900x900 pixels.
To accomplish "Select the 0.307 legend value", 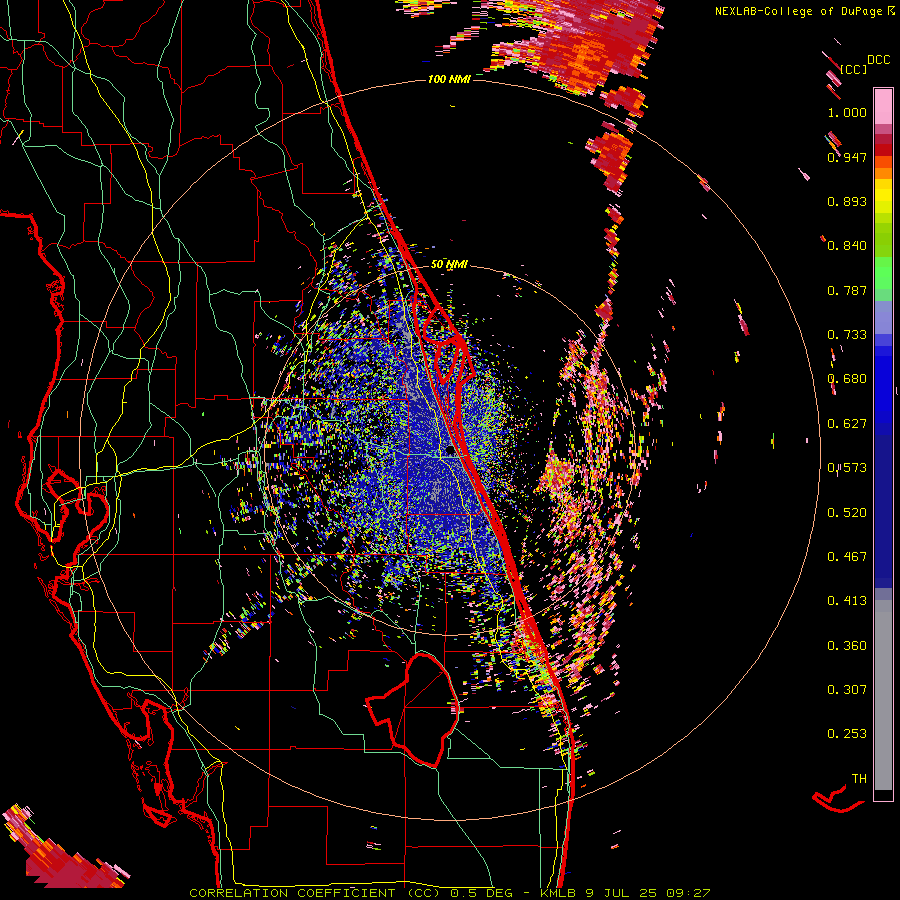I will (847, 690).
